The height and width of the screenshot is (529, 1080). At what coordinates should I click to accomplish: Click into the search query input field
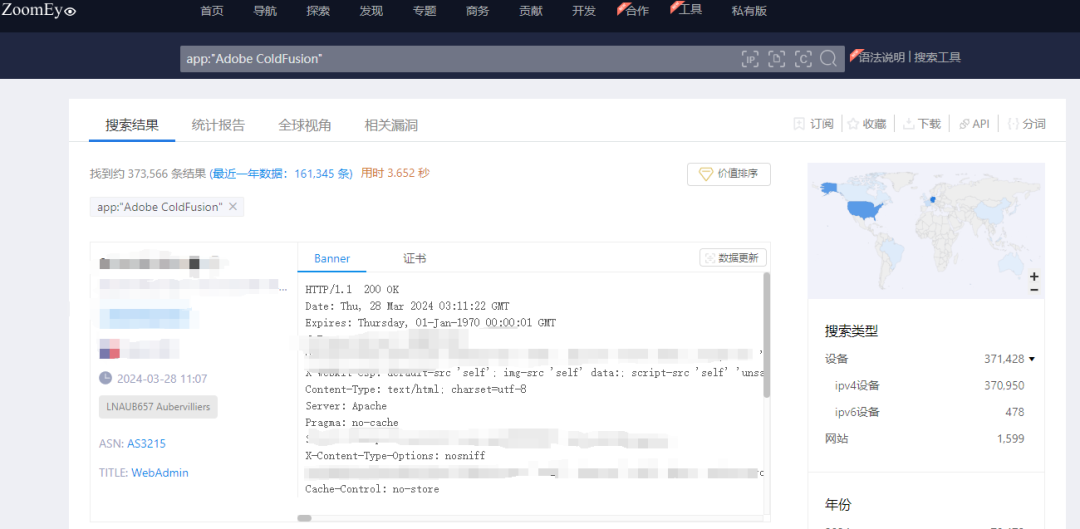[458, 59]
